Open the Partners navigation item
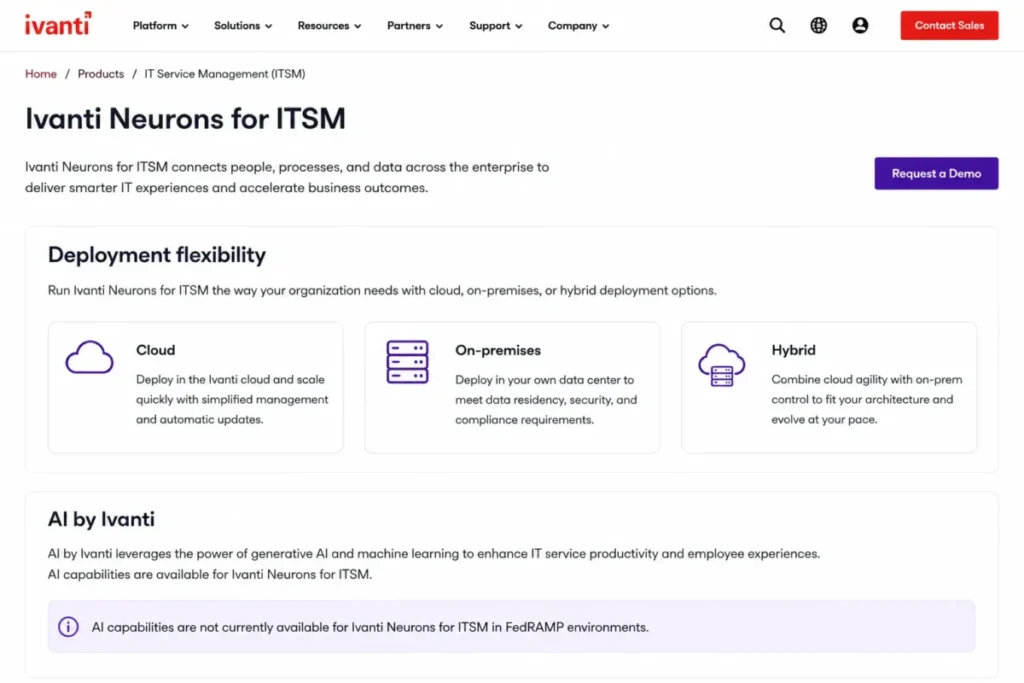This screenshot has width=1024, height=683. 415,25
